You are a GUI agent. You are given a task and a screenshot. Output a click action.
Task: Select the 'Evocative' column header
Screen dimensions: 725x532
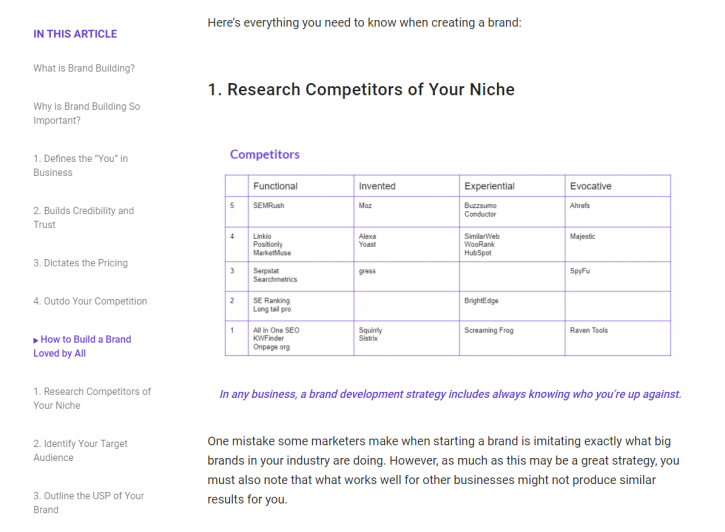click(x=618, y=186)
